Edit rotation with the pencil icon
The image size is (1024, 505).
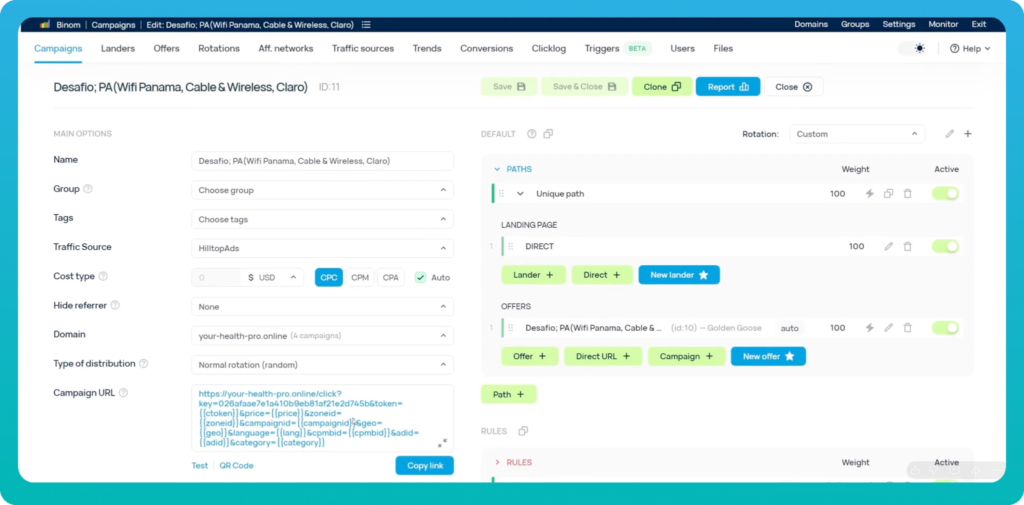tap(950, 134)
